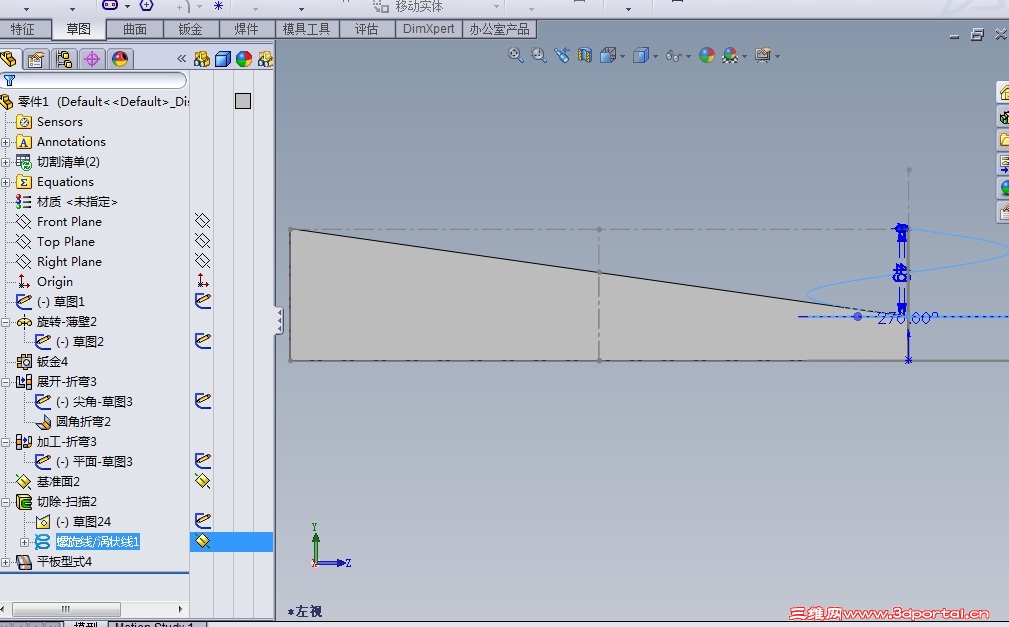
Task: Open Display Style dropdown arrow
Action: click(655, 57)
